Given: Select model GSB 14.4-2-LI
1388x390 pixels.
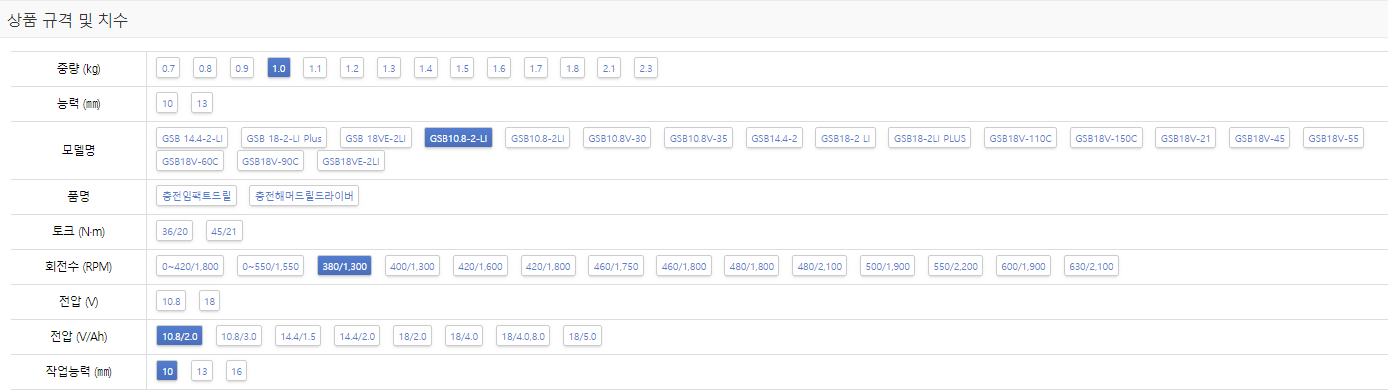Looking at the screenshot, I should coord(193,138).
